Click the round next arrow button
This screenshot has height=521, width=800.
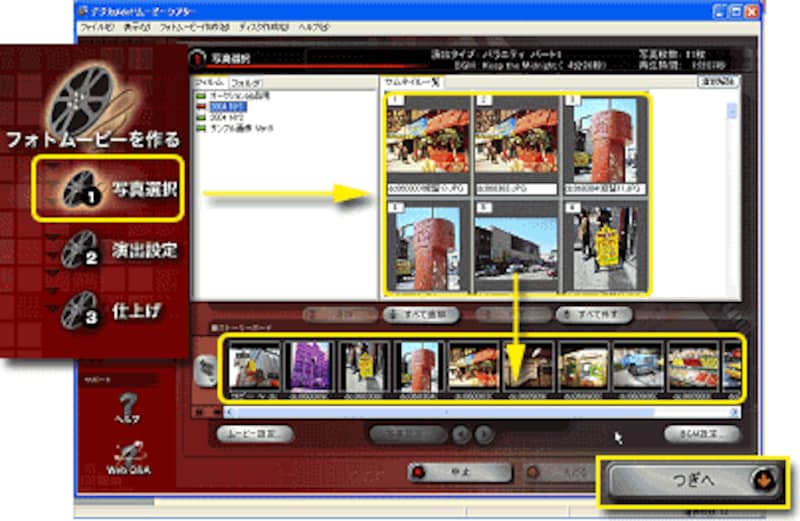click(484, 434)
